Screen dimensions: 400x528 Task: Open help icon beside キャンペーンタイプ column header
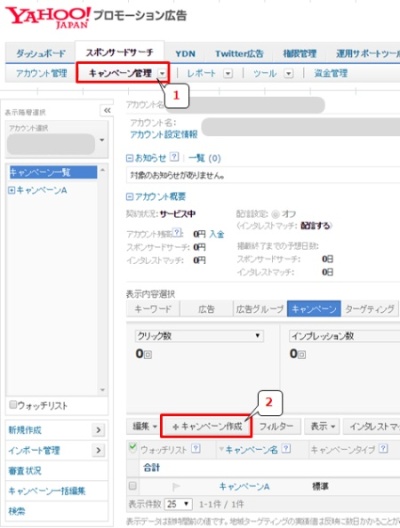[x=383, y=448]
